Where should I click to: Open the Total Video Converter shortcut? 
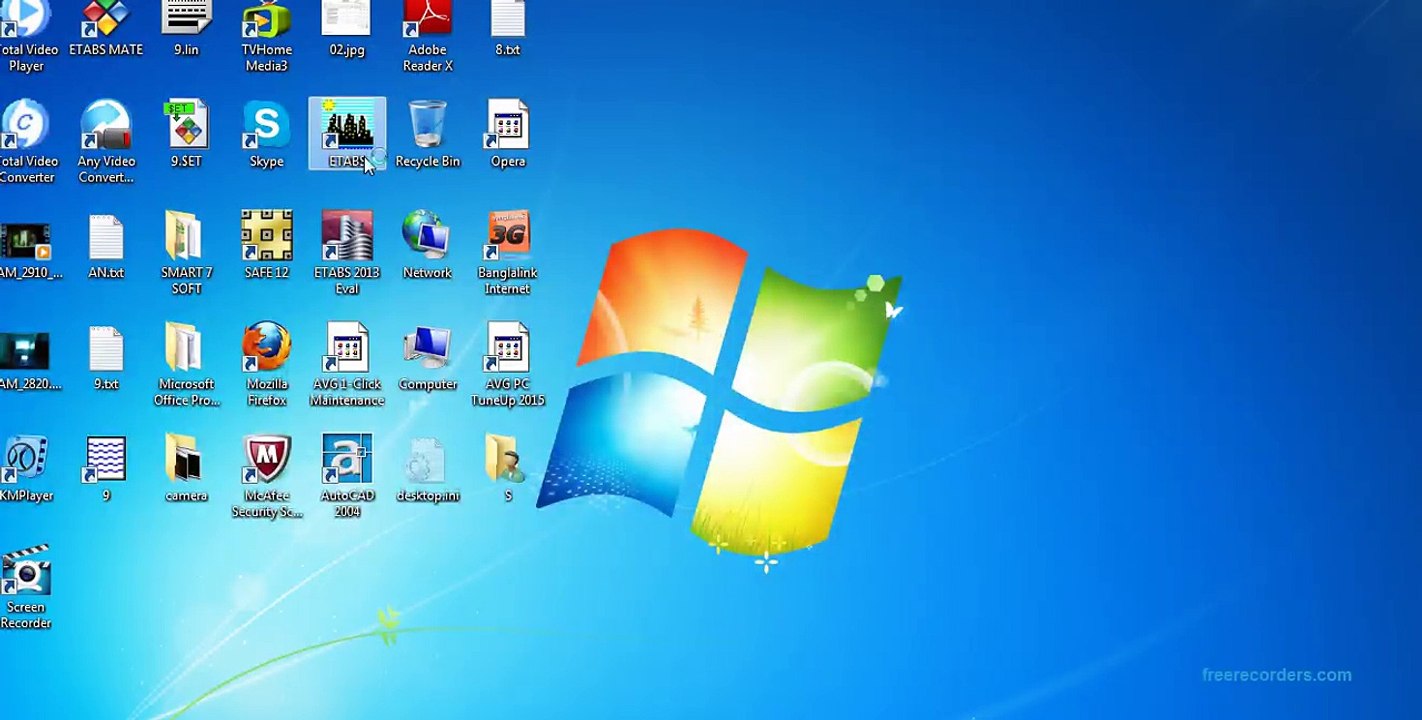(27, 141)
